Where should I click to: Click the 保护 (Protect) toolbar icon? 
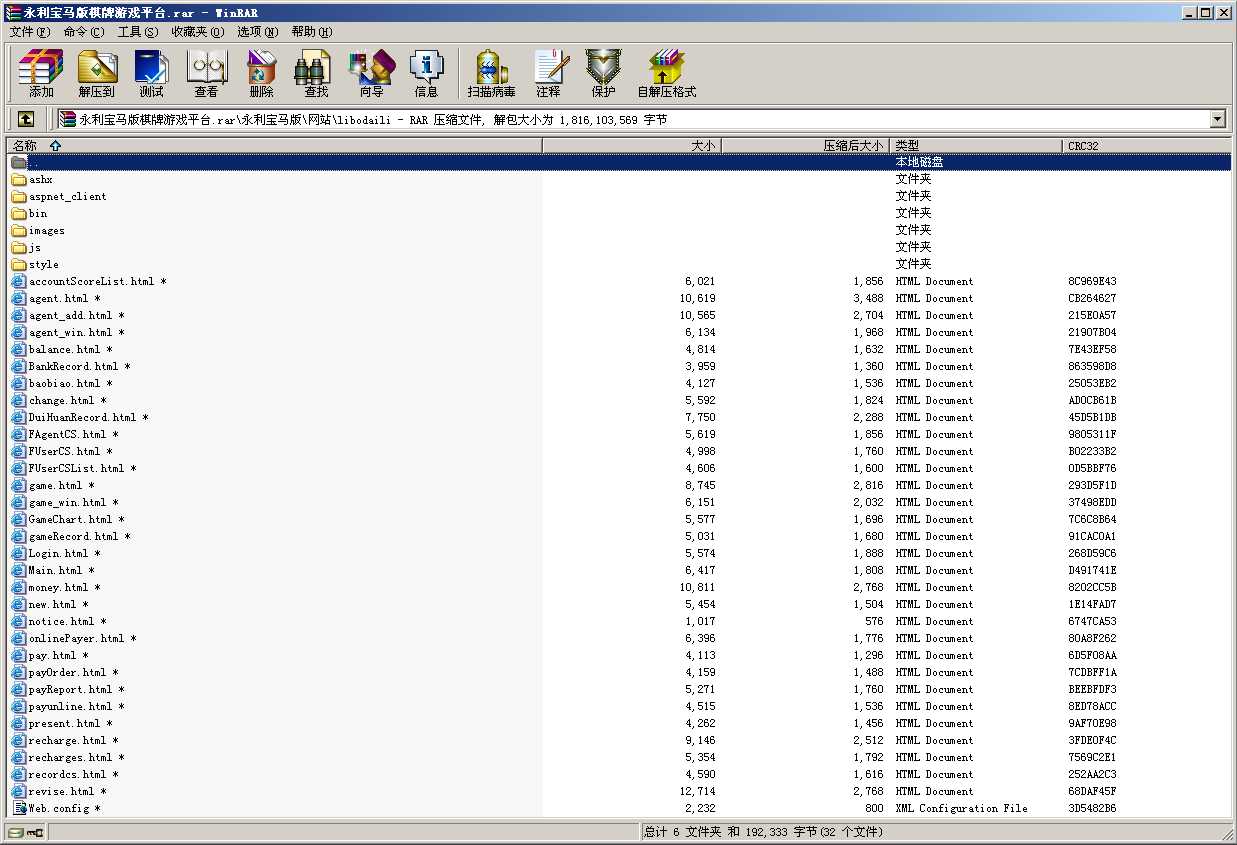603,73
